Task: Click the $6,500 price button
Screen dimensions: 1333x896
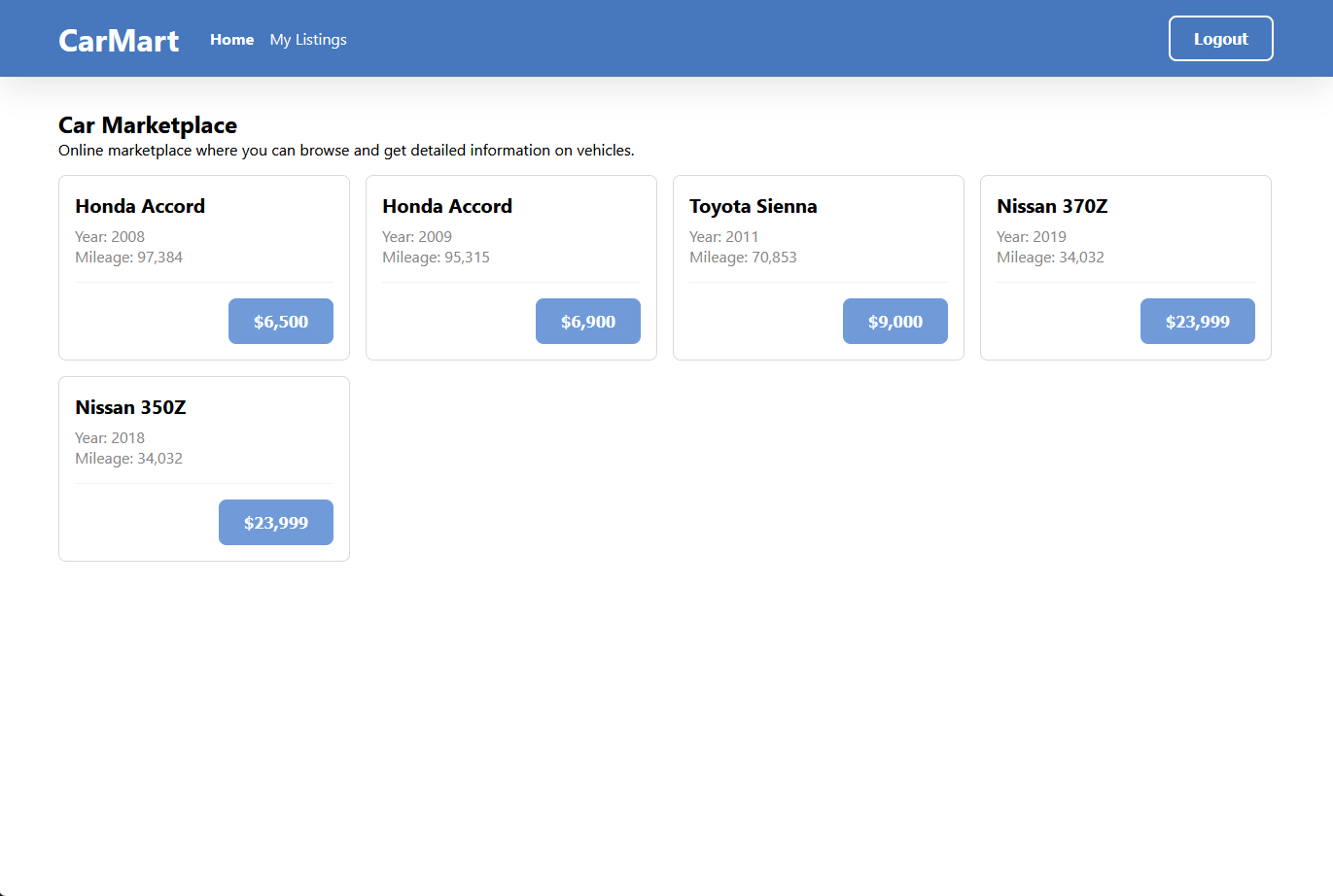Action: 280,321
